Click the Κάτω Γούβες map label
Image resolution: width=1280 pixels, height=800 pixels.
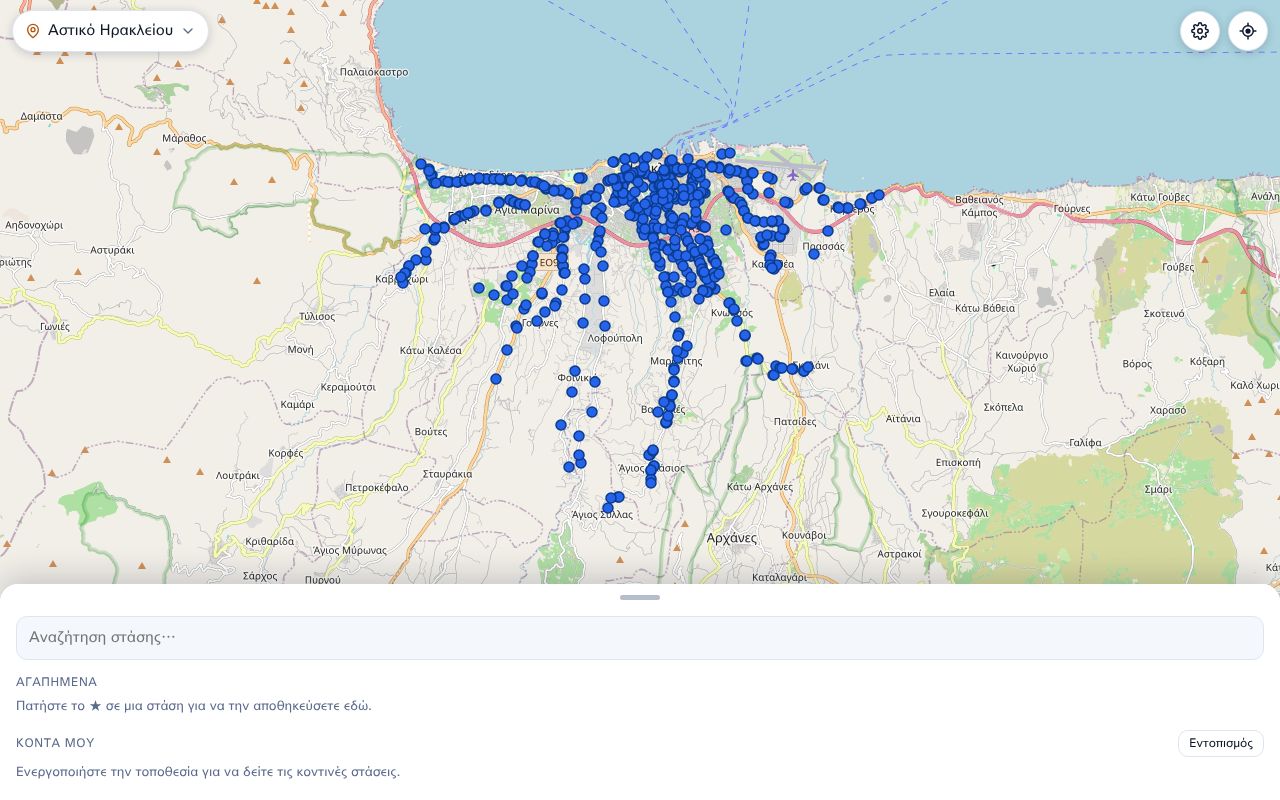(x=1160, y=197)
